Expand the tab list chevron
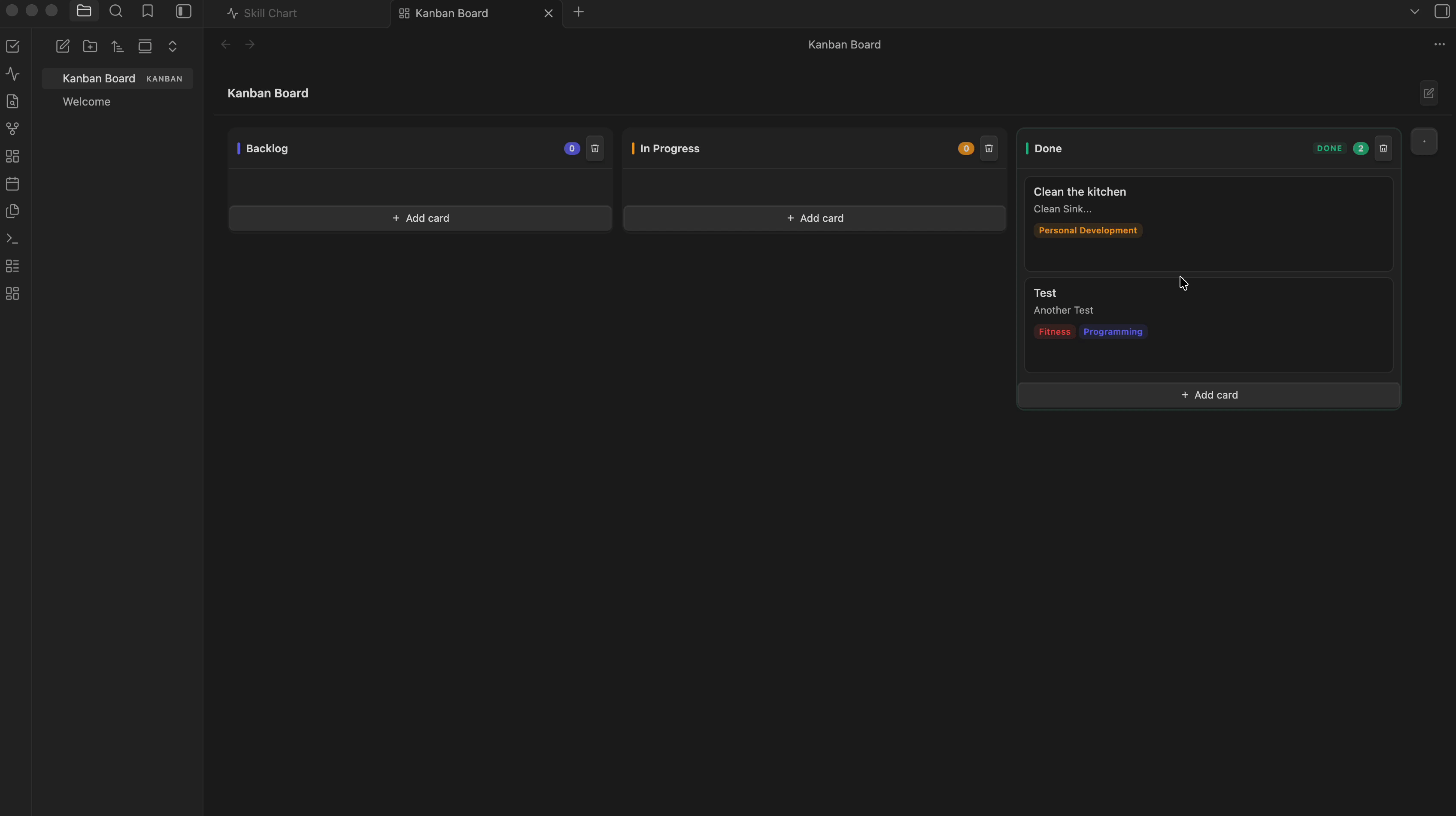Screen dimensions: 1456x816 click(1415, 11)
